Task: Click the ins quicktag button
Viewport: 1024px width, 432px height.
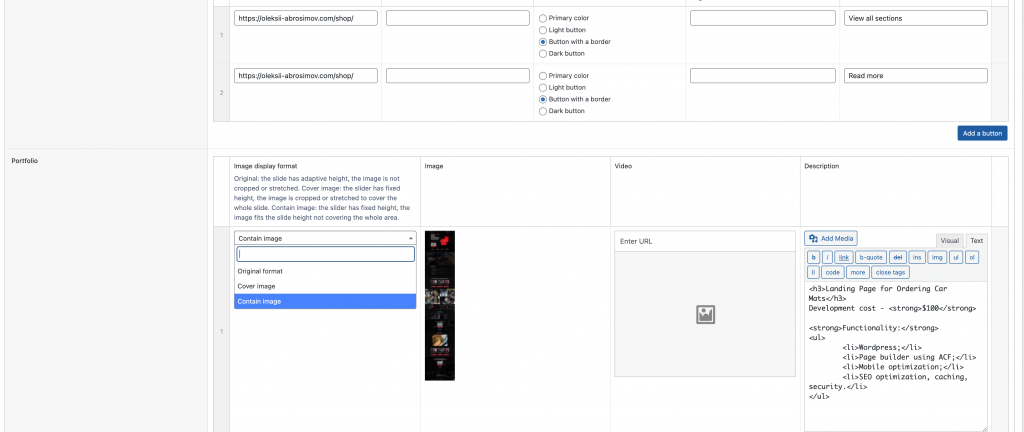Action: pyautogui.click(x=917, y=258)
